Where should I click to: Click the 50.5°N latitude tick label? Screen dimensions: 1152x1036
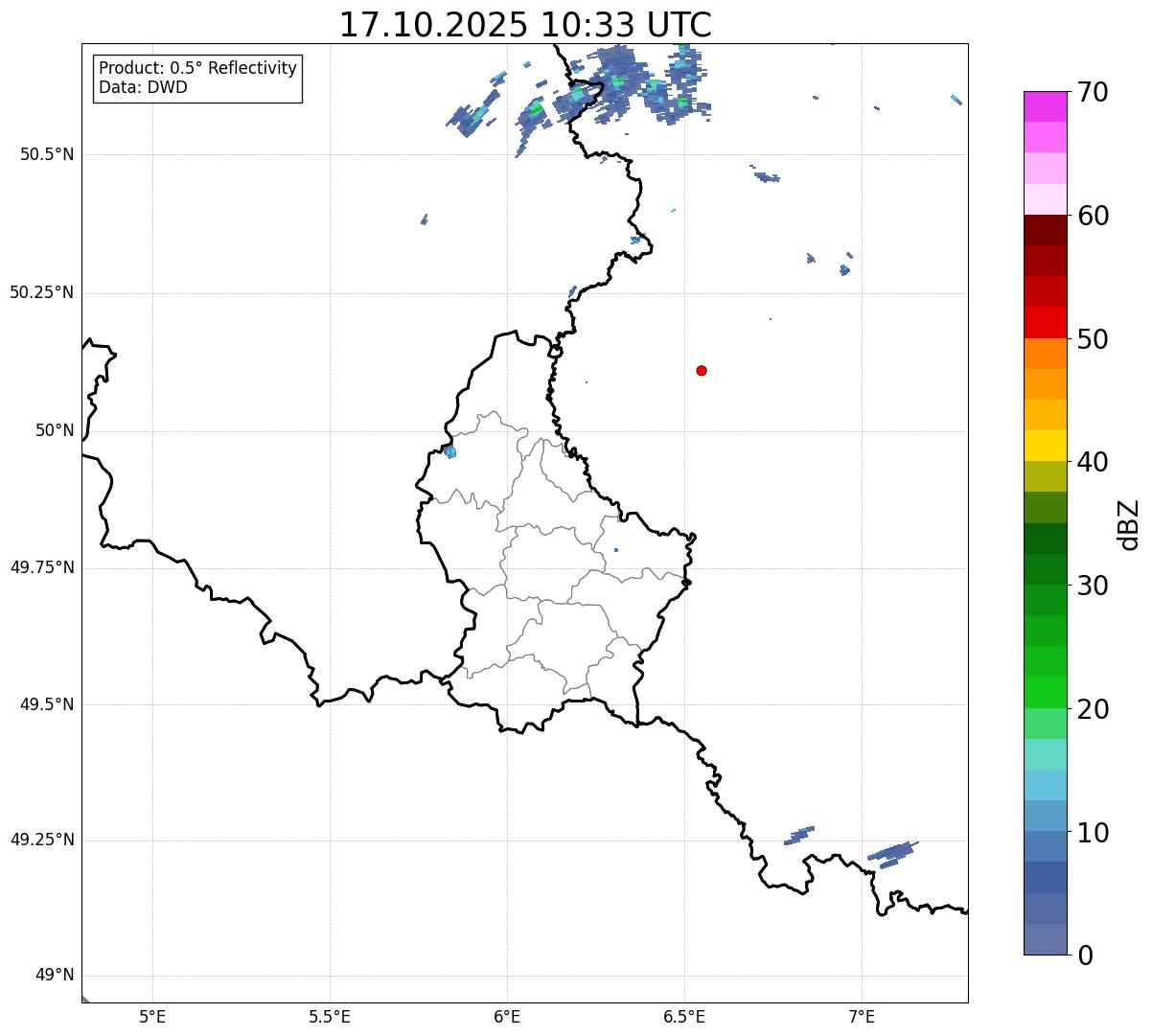click(47, 154)
